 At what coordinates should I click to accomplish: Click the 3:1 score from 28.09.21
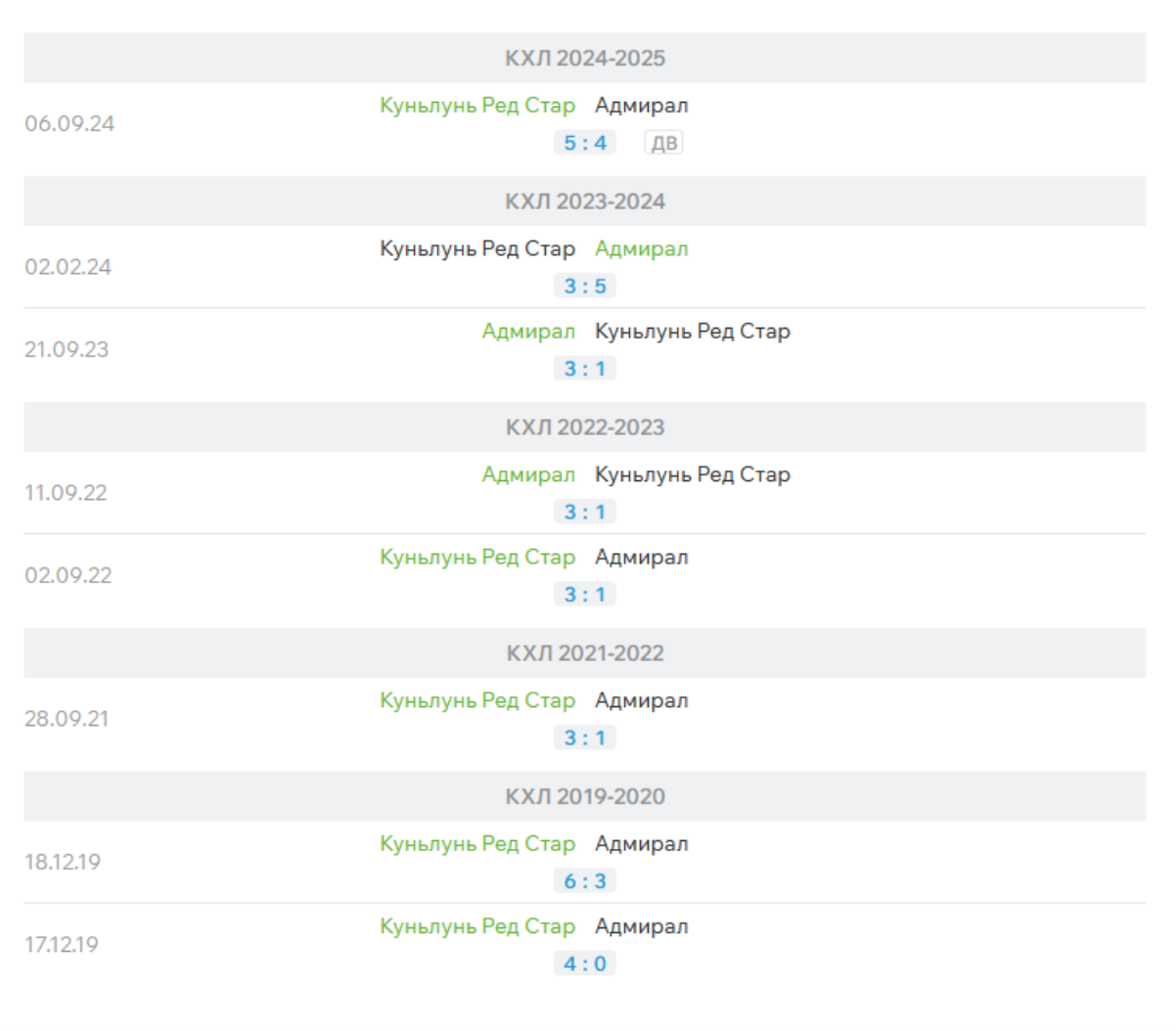[x=584, y=738]
